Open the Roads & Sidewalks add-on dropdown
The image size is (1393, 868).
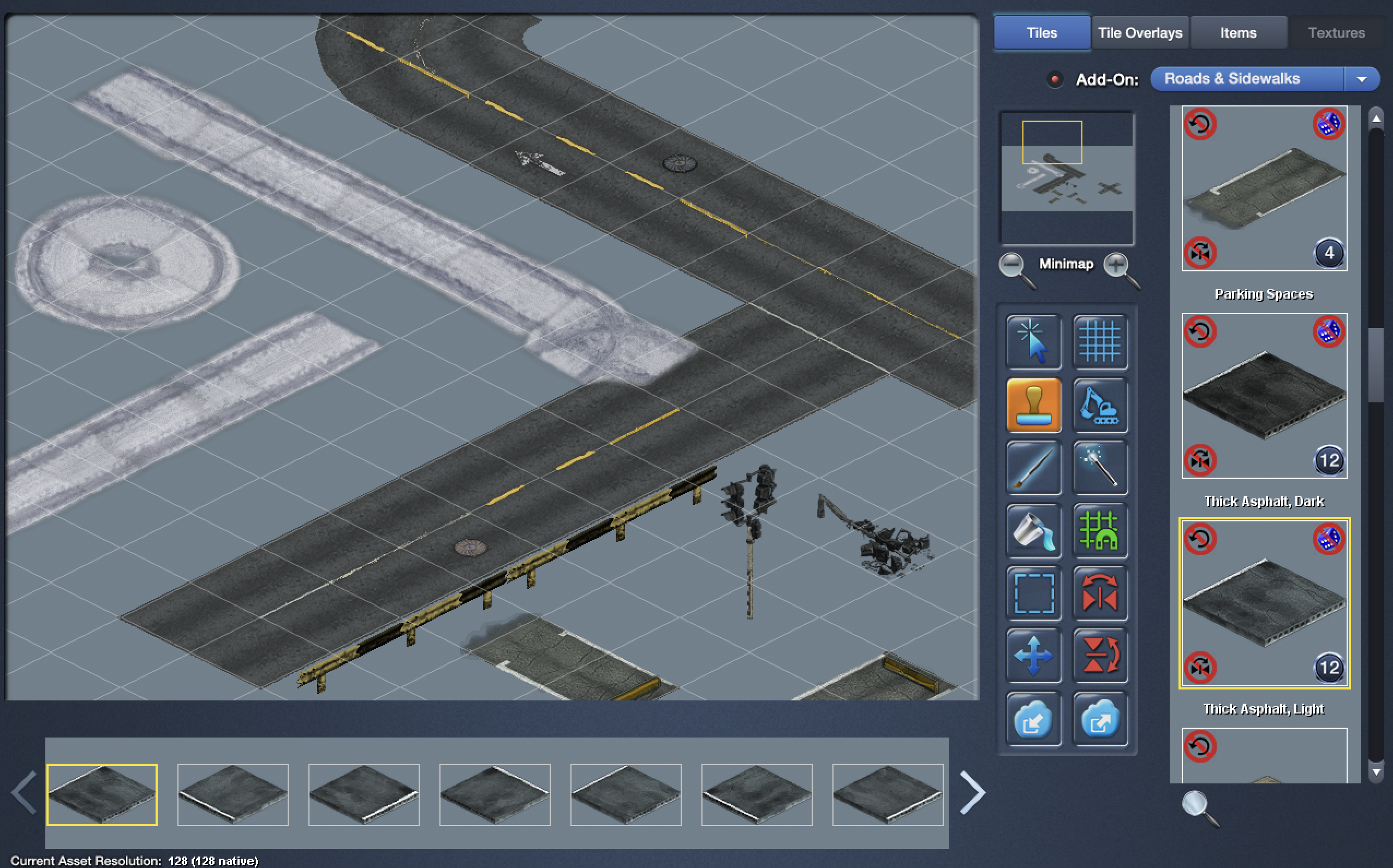point(1361,79)
